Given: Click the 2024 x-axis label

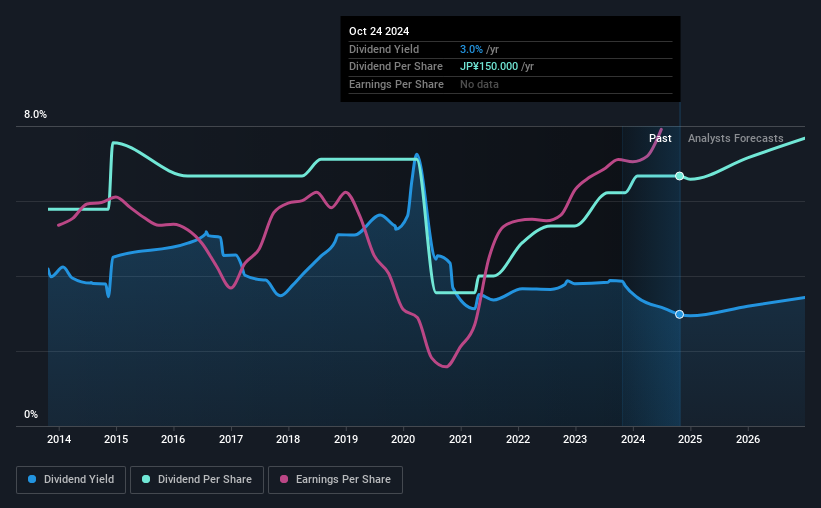Looking at the screenshot, I should 633,439.
